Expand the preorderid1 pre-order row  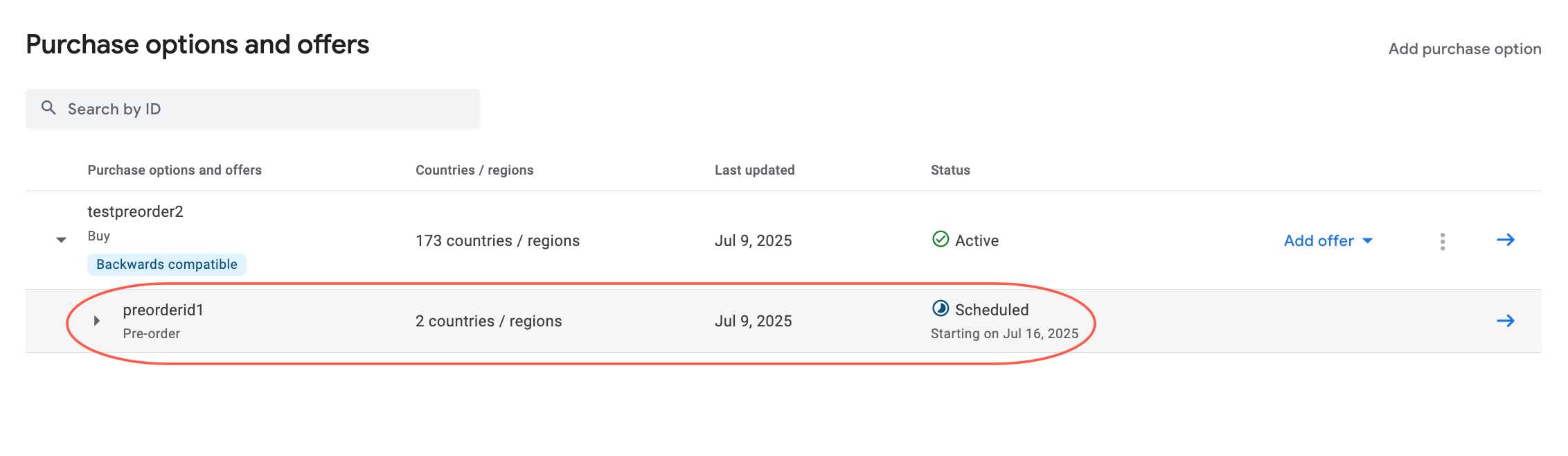[97, 321]
